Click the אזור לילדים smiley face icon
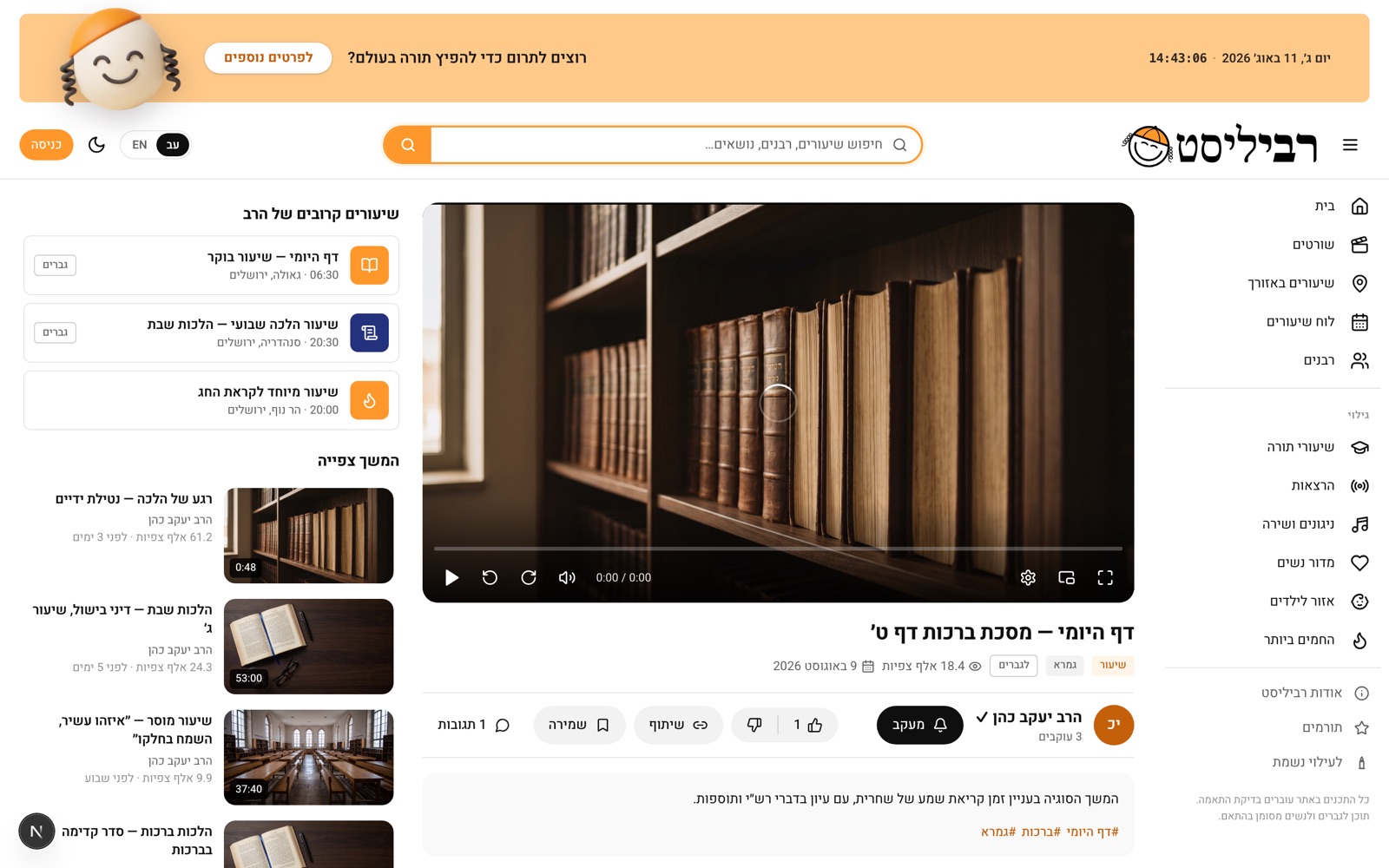This screenshot has width=1389, height=868. [1359, 602]
